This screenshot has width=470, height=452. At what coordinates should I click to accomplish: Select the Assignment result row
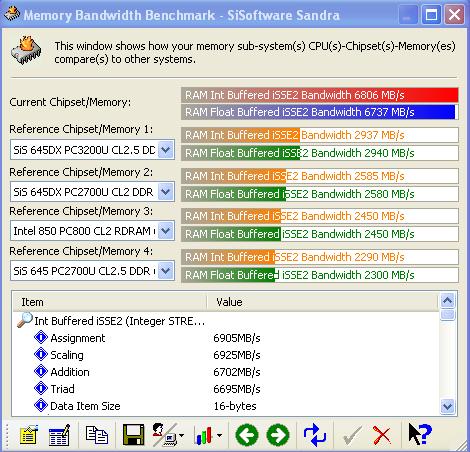(x=225, y=338)
